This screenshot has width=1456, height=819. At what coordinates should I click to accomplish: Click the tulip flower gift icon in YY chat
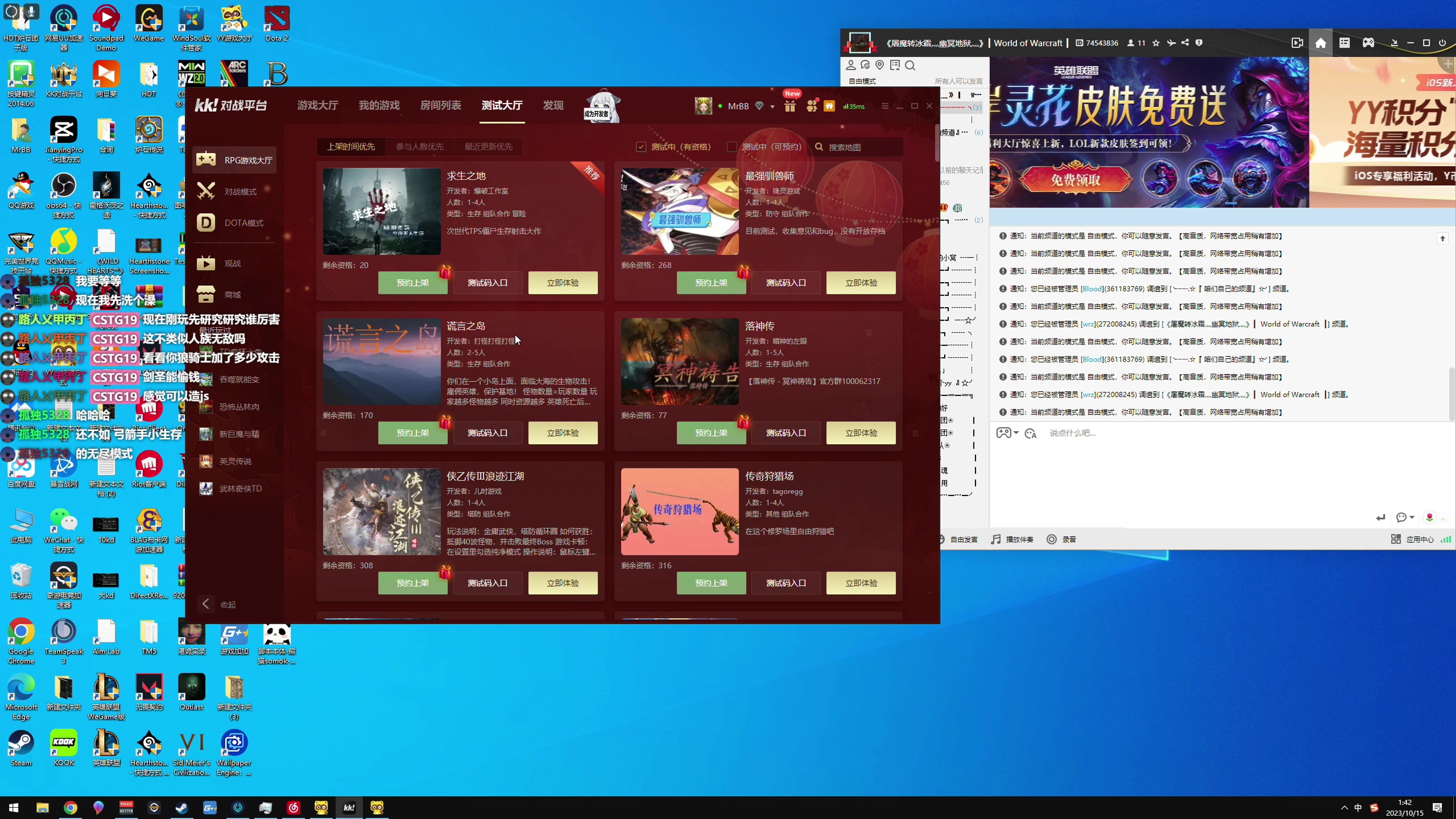click(x=1429, y=517)
